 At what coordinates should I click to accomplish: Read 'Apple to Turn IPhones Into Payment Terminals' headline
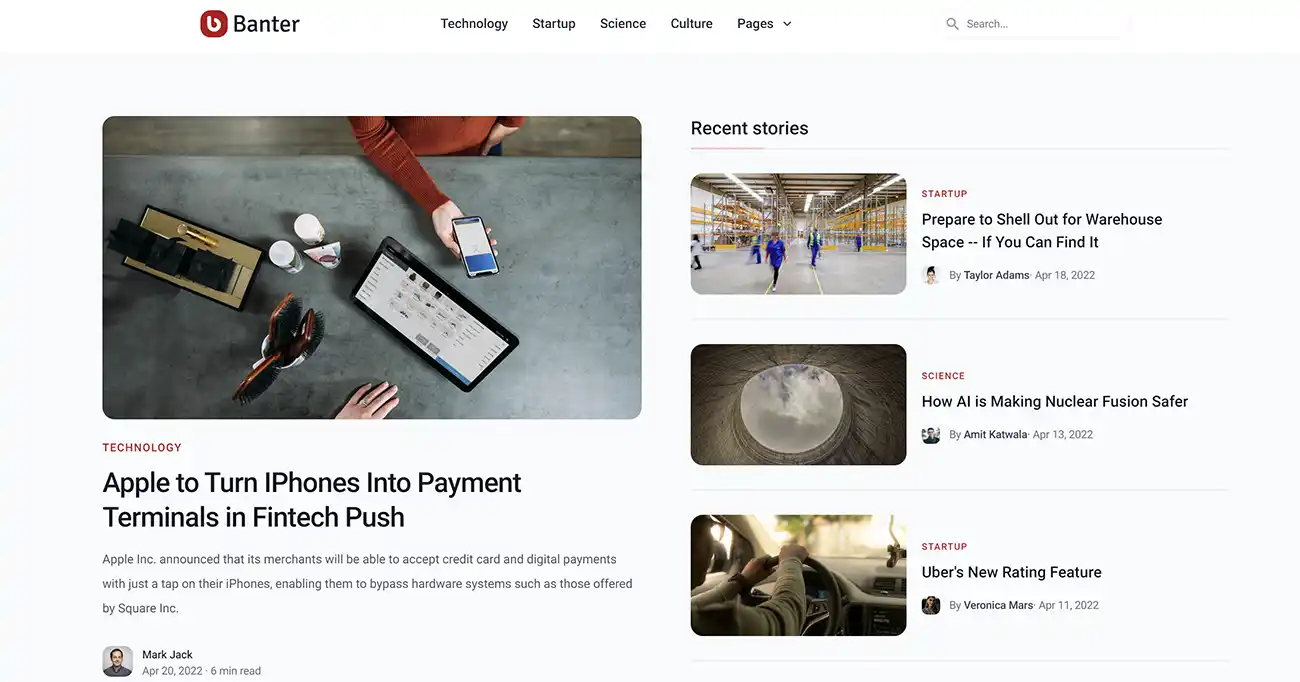[x=312, y=499]
